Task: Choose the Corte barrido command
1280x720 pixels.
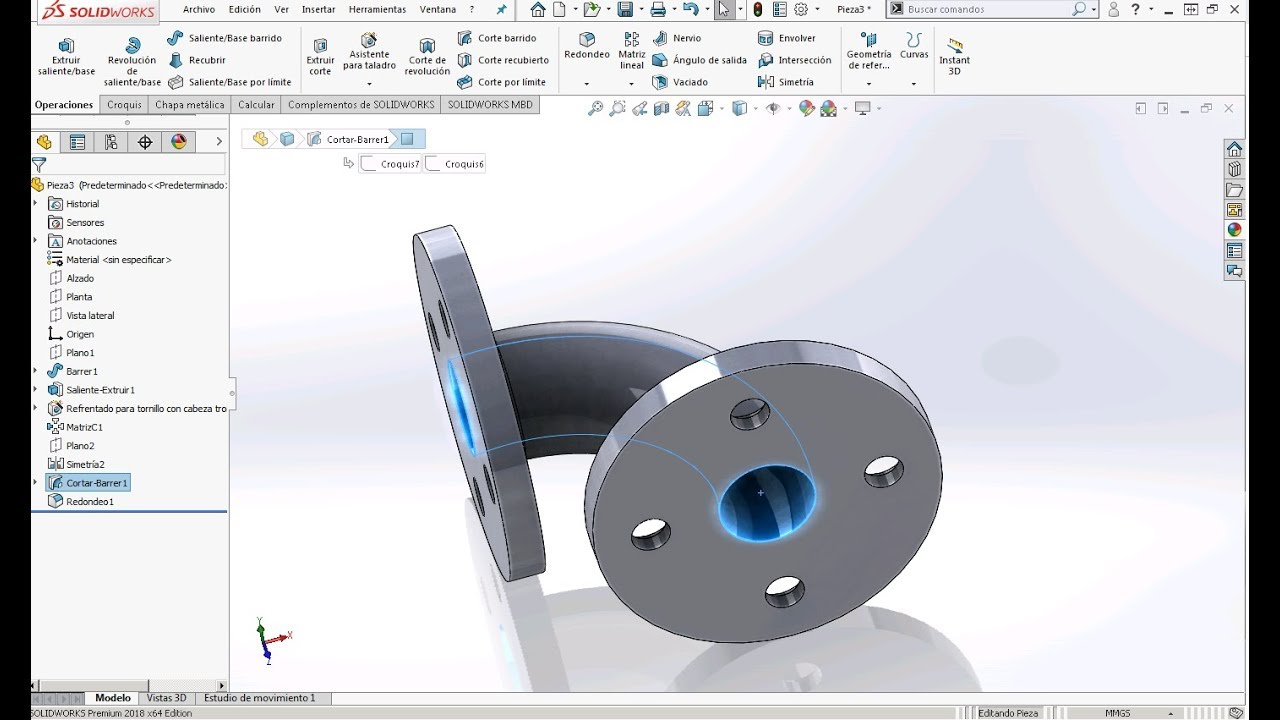Action: click(x=497, y=38)
